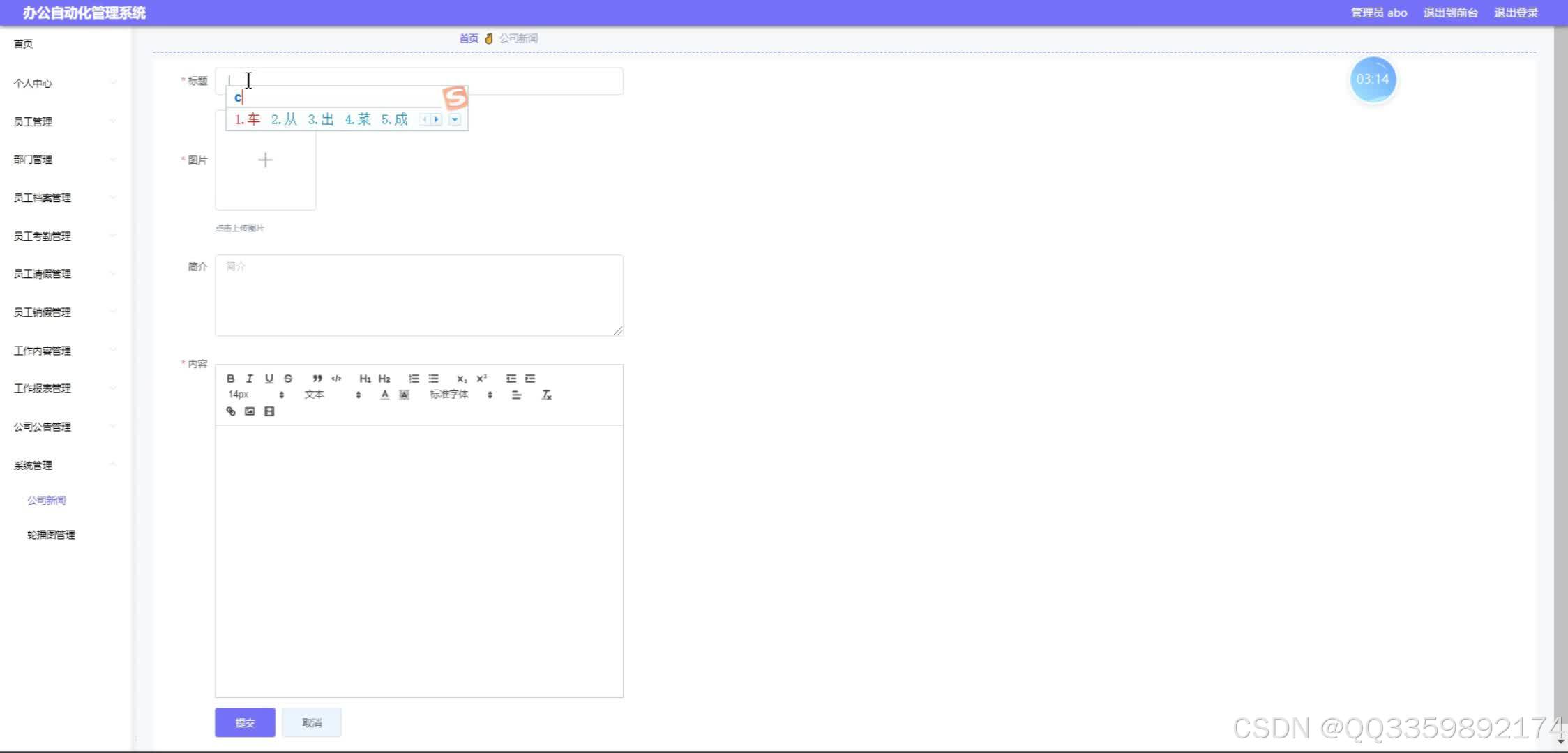Toggle strikethrough formatting in the editor
The height and width of the screenshot is (753, 1568).
click(288, 379)
